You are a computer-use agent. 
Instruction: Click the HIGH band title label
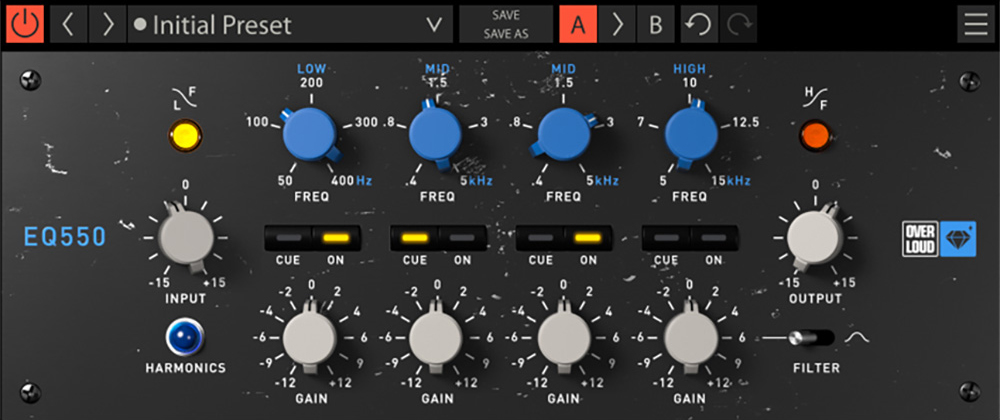(x=689, y=69)
